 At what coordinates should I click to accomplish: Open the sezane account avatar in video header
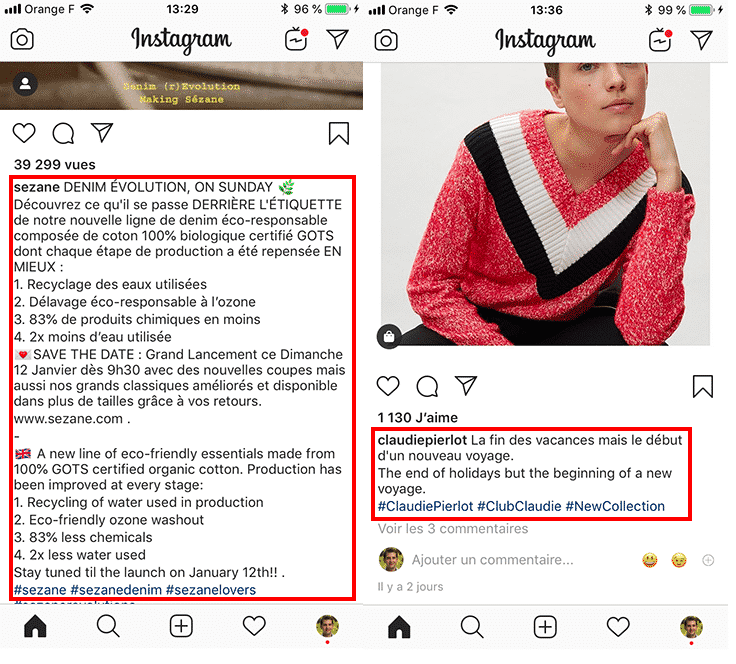pyautogui.click(x=25, y=84)
